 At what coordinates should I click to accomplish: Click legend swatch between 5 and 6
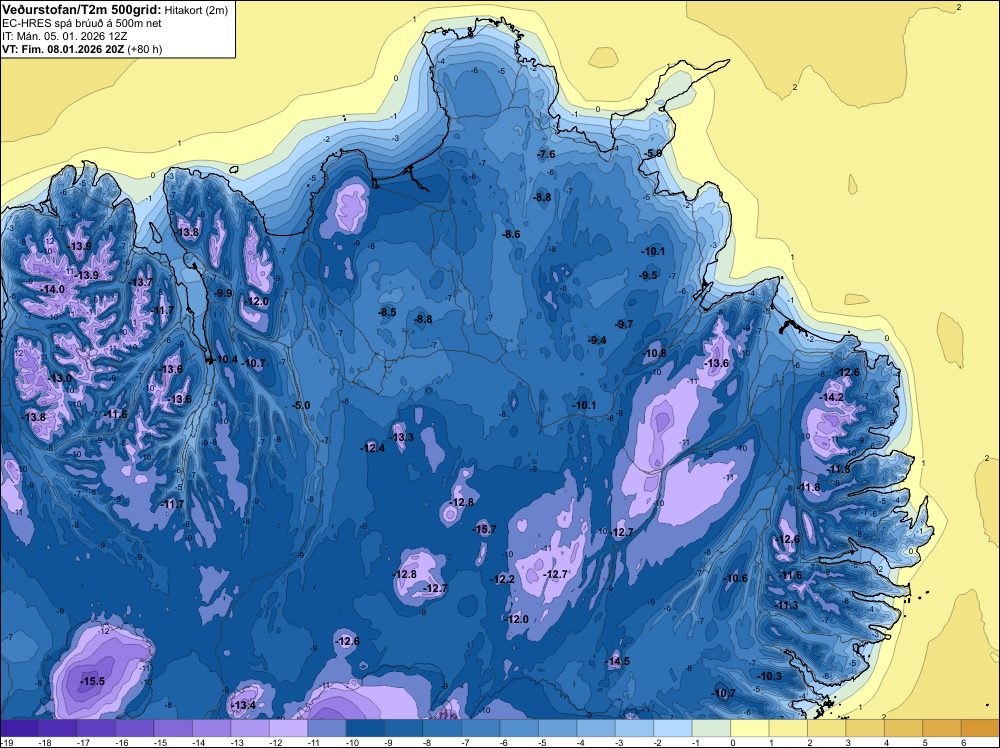pos(942,728)
